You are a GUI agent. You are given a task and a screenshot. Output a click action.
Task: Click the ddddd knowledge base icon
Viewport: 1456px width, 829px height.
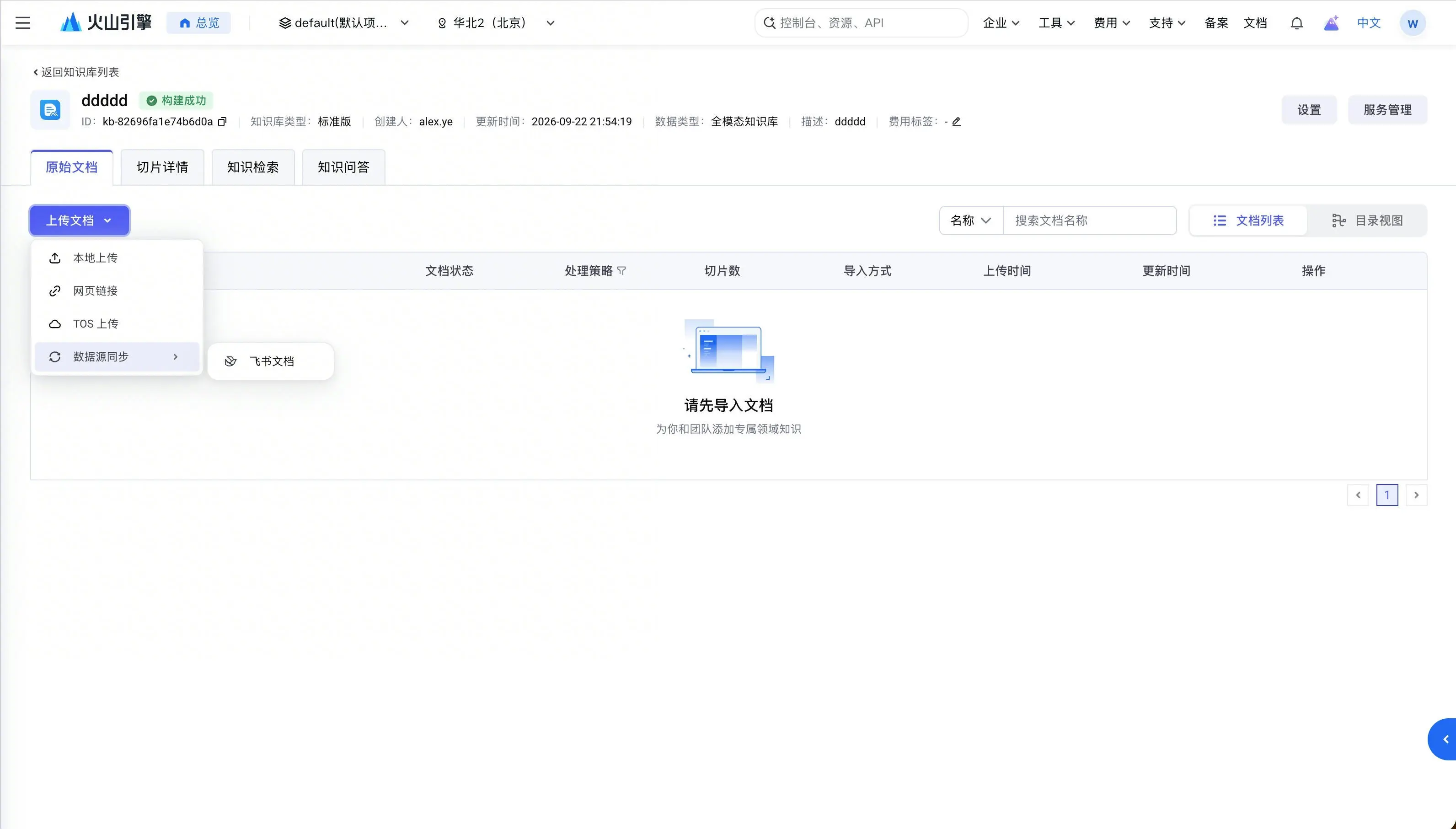pos(50,109)
